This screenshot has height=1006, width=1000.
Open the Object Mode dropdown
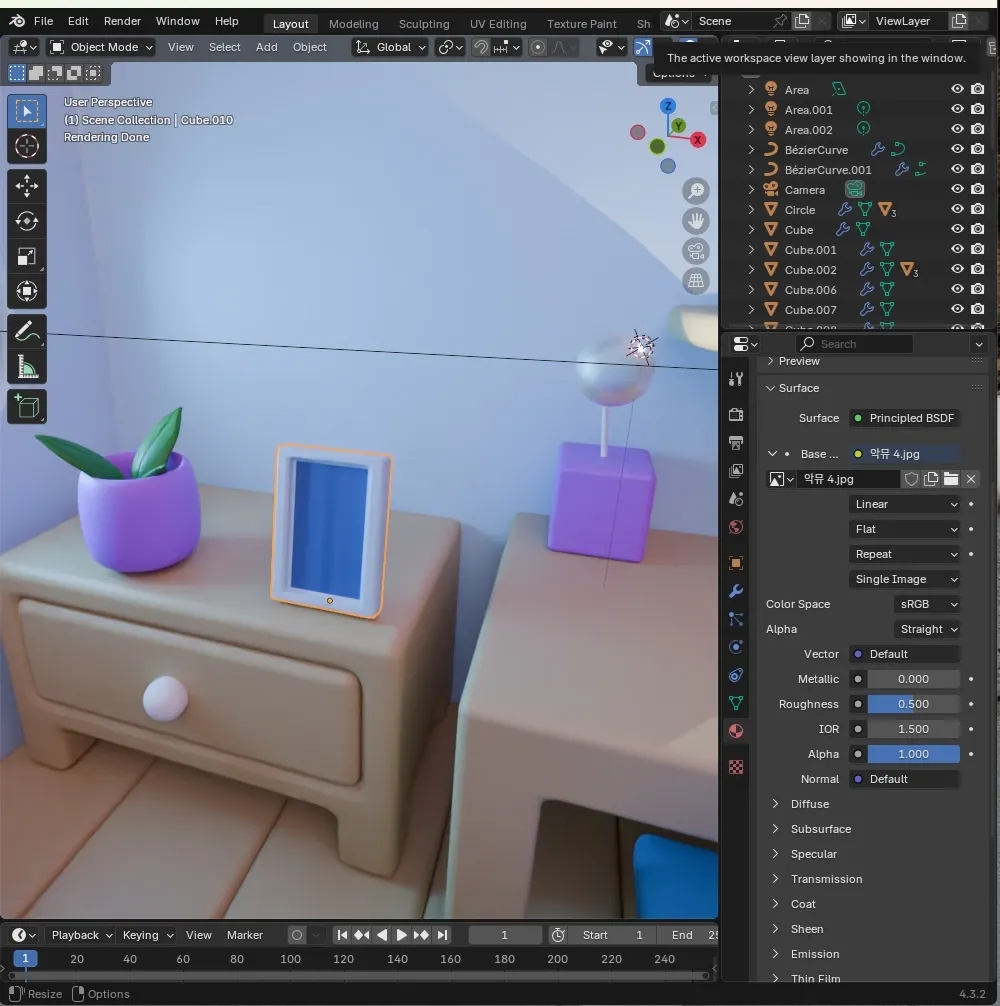point(101,47)
